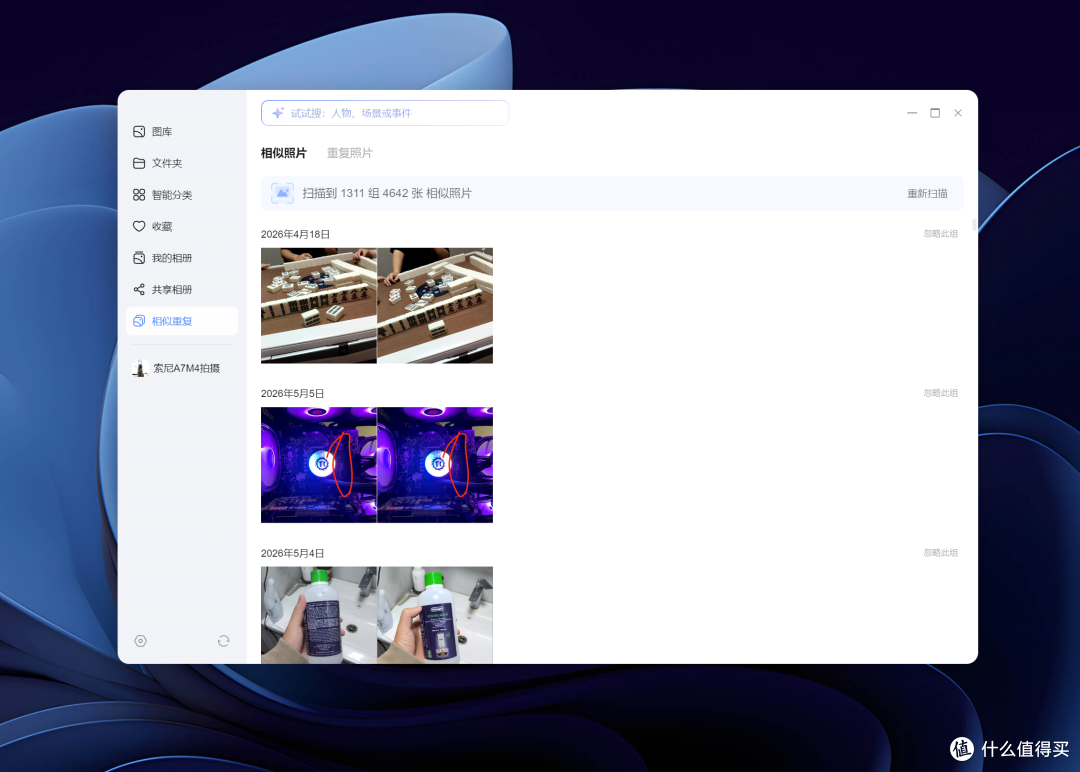The width and height of the screenshot is (1080, 772).
Task: Open the right purple PC case photo
Action: pyautogui.click(x=435, y=465)
